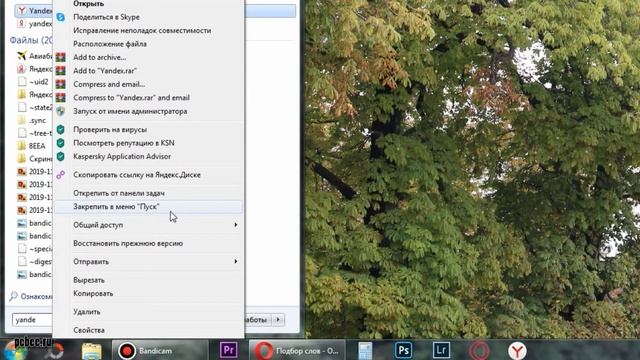
Task: Click the 'Ознаком...' more results link
Action: coord(36,297)
